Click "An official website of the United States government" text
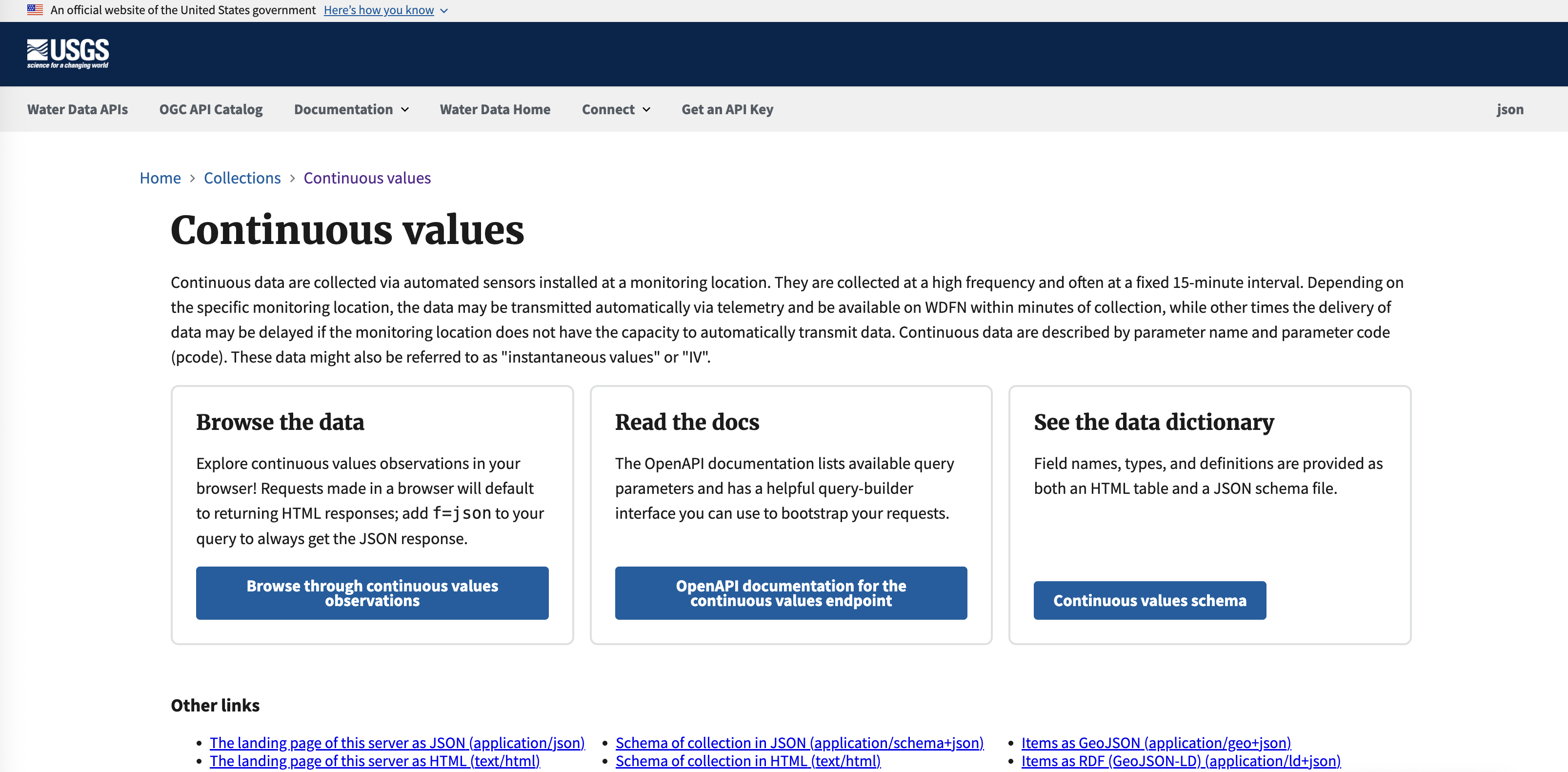 coord(182,10)
